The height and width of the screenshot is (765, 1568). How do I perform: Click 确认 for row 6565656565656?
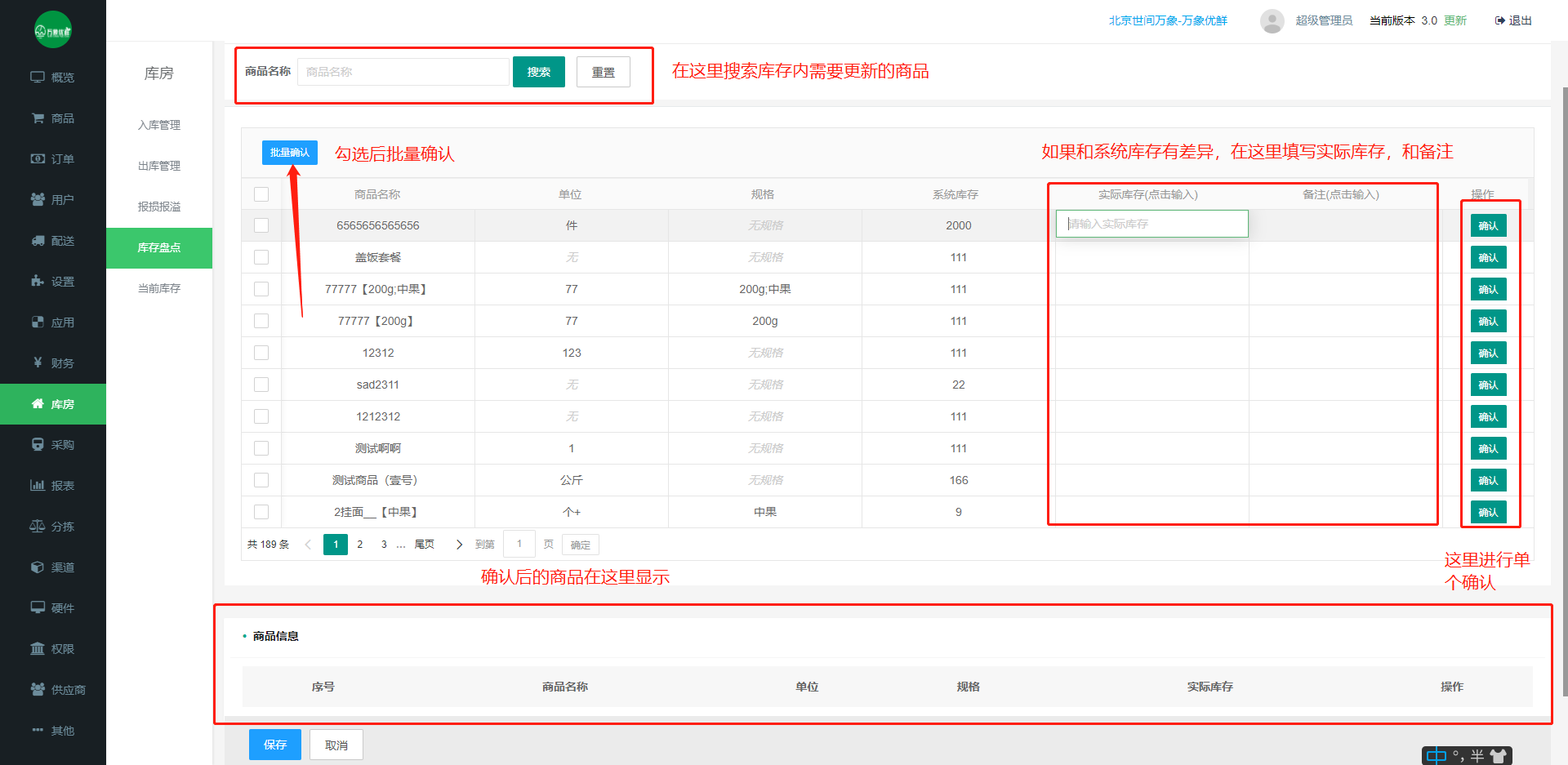tap(1488, 225)
